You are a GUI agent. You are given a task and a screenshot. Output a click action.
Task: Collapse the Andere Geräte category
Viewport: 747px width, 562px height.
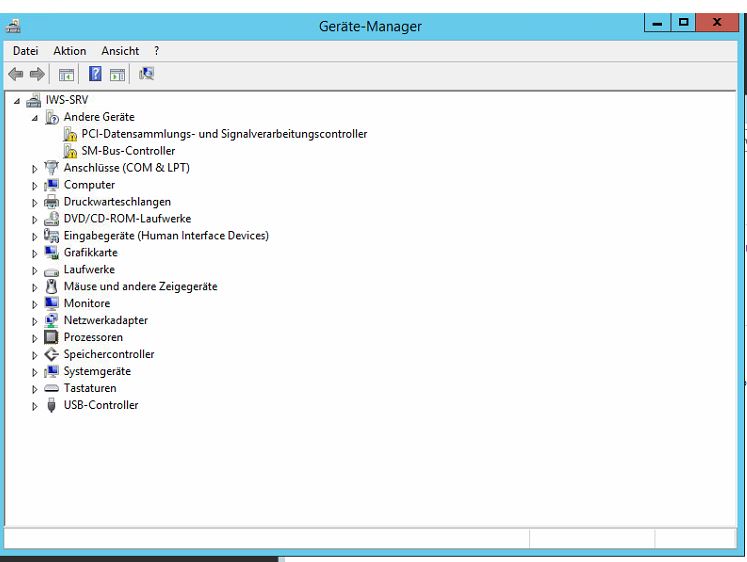tap(35, 118)
